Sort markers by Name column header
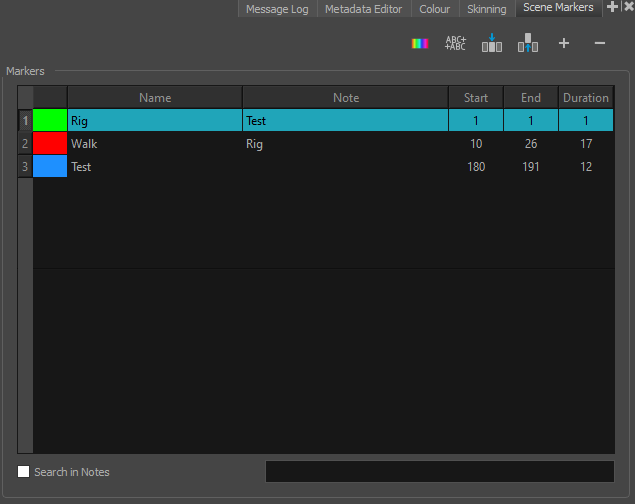This screenshot has height=504, width=635. click(x=155, y=98)
